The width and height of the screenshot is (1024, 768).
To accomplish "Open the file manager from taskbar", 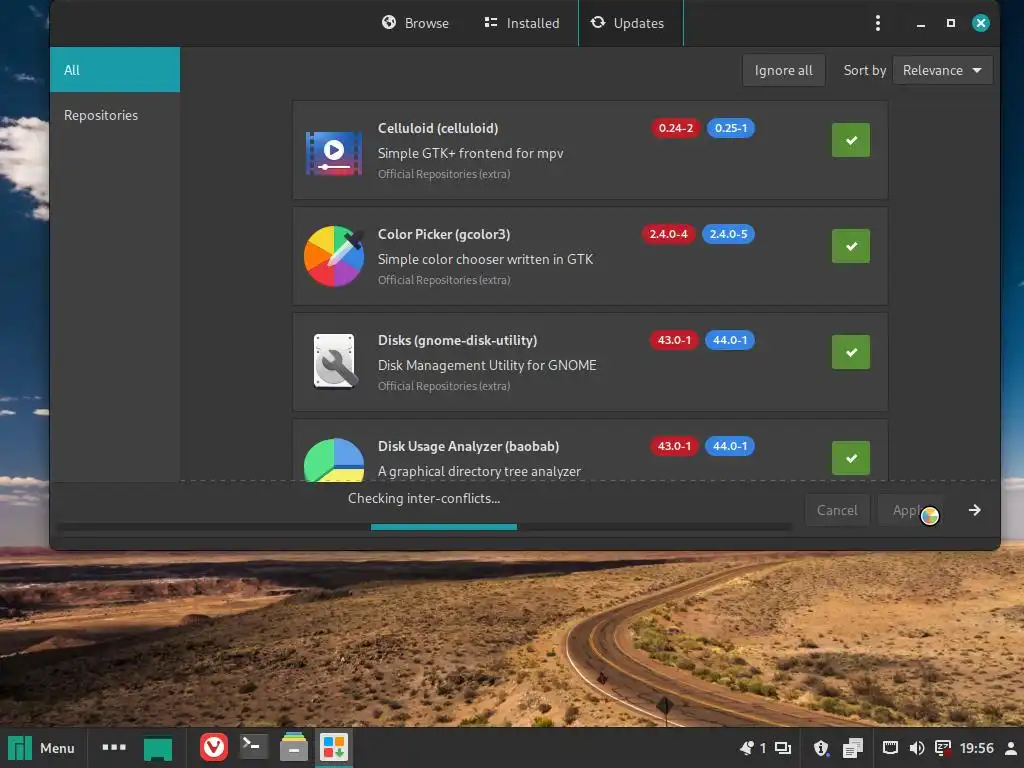I will click(294, 747).
